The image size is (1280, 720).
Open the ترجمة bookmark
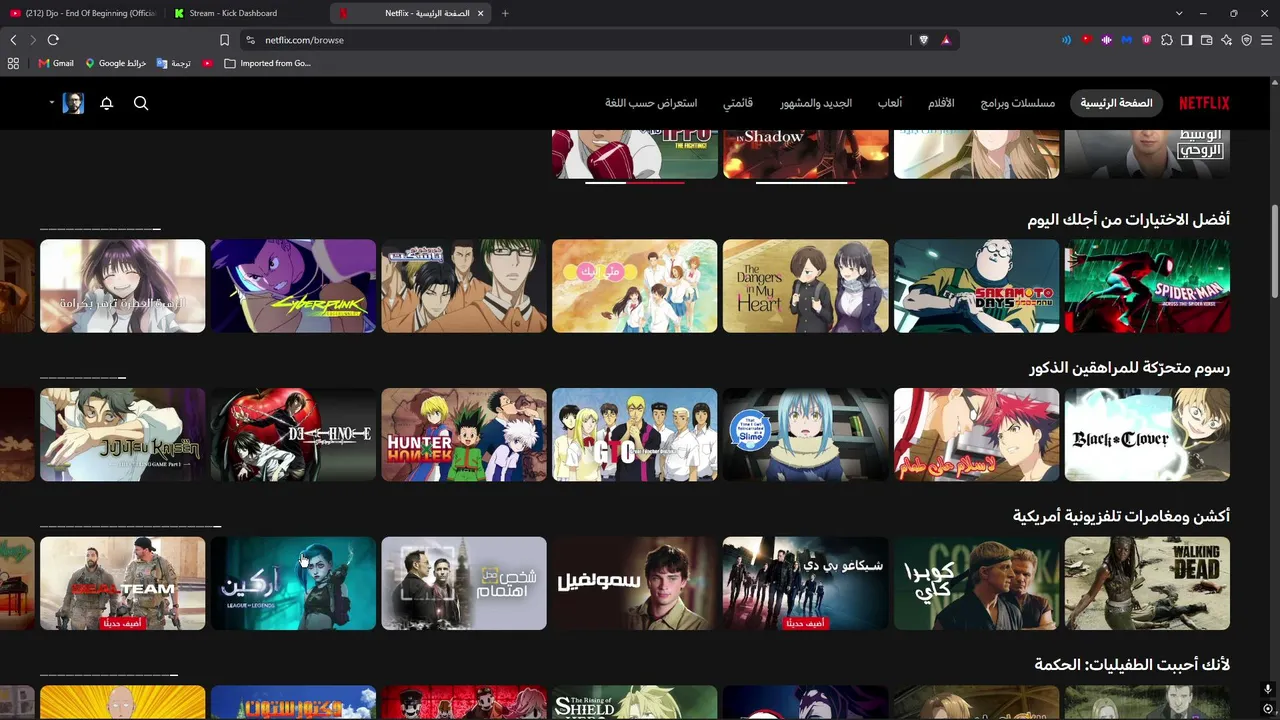coord(174,63)
